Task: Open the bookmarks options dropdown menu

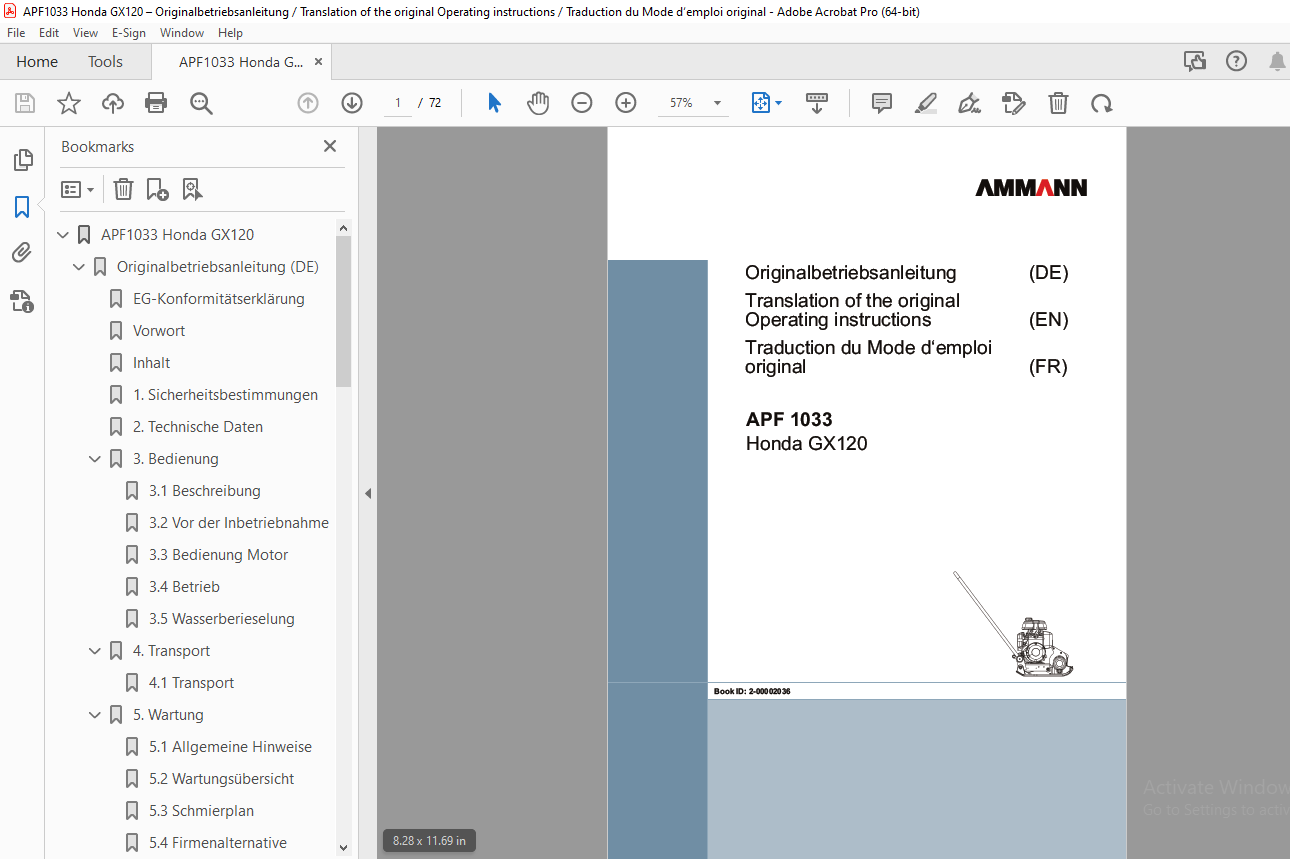Action: pyautogui.click(x=78, y=189)
